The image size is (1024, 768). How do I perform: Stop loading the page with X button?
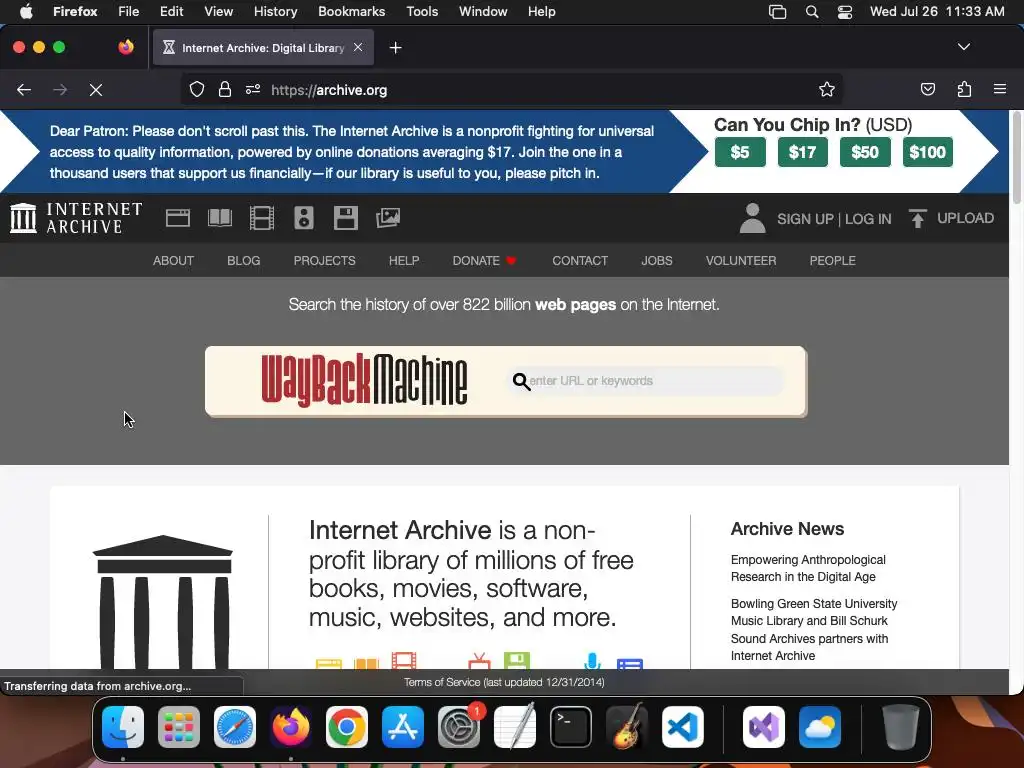tap(96, 90)
